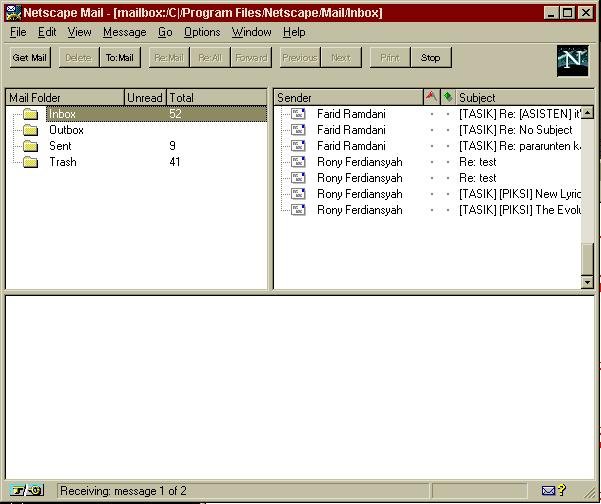Open '[TASIK] Re: No Subject' message
601x504 pixels.
(516, 130)
